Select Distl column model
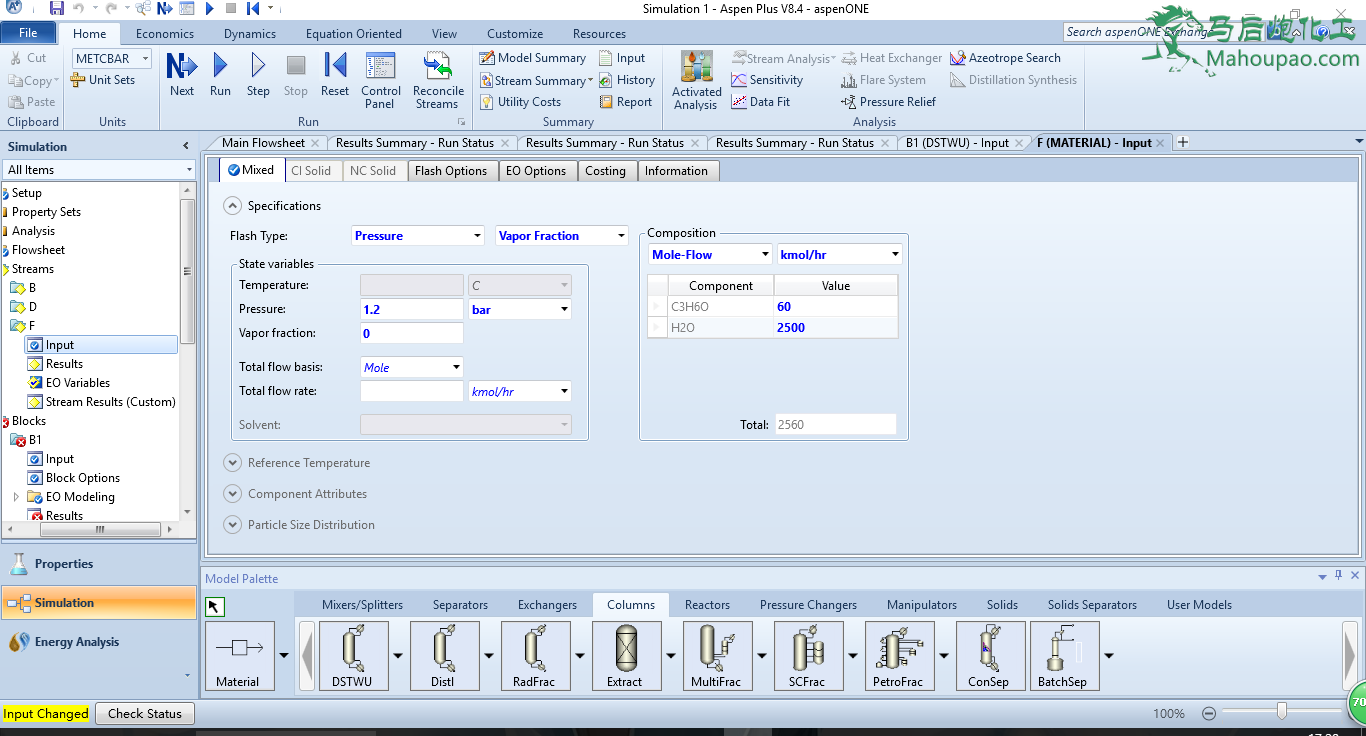The image size is (1366, 736). coord(444,655)
